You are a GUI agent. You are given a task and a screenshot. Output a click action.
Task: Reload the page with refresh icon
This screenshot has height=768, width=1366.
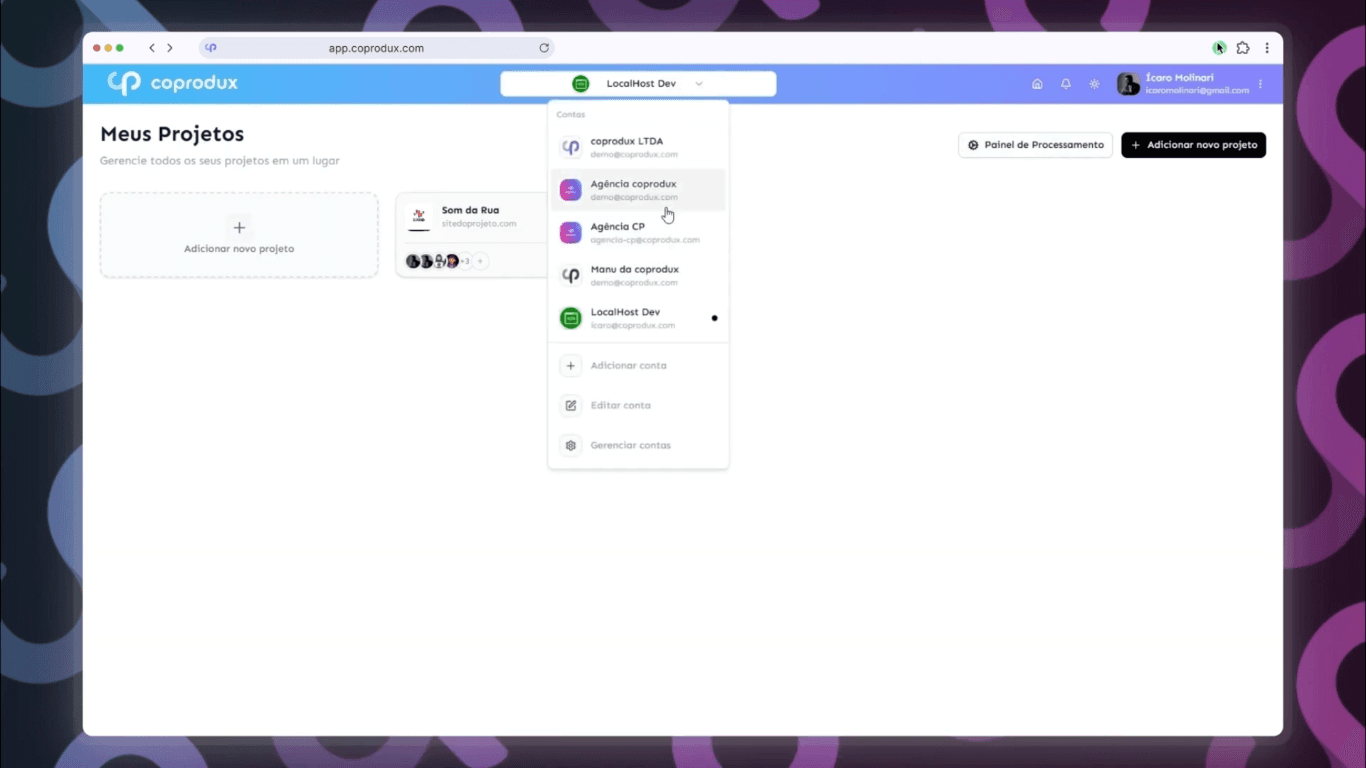click(x=544, y=48)
